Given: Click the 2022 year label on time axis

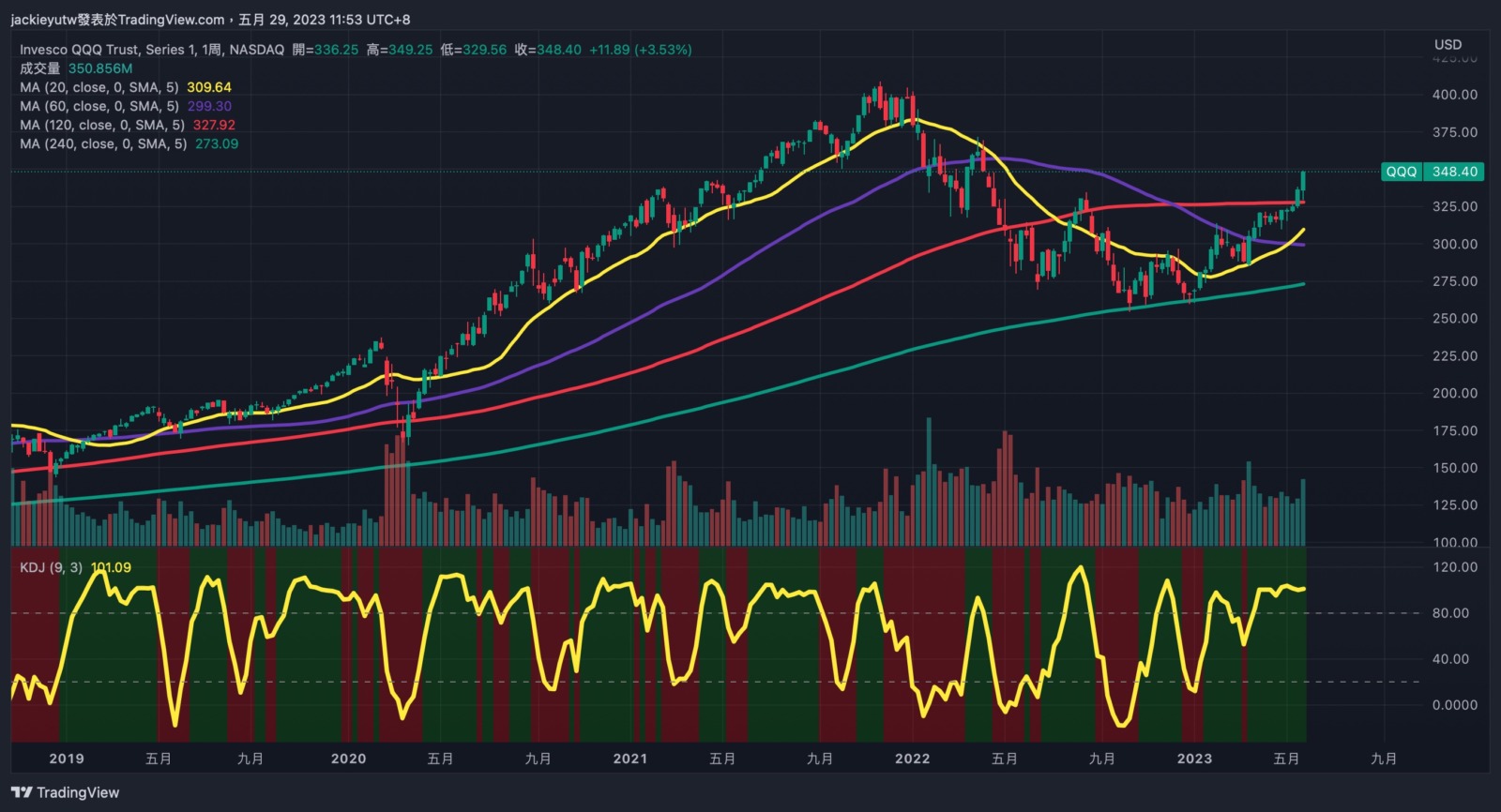Looking at the screenshot, I should (x=912, y=759).
